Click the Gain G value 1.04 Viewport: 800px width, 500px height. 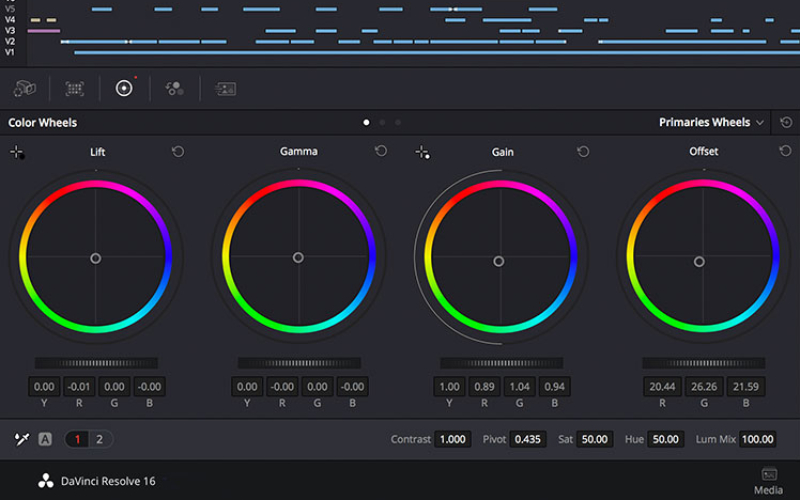[x=519, y=387]
